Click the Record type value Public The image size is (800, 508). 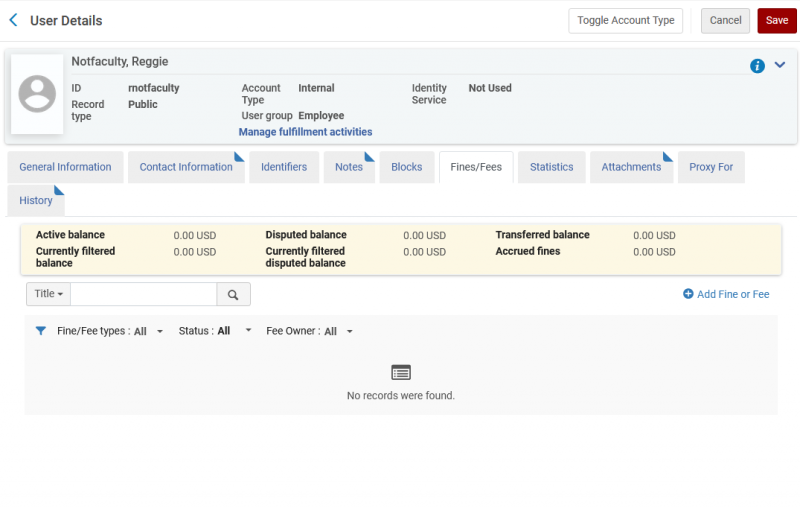point(143,104)
